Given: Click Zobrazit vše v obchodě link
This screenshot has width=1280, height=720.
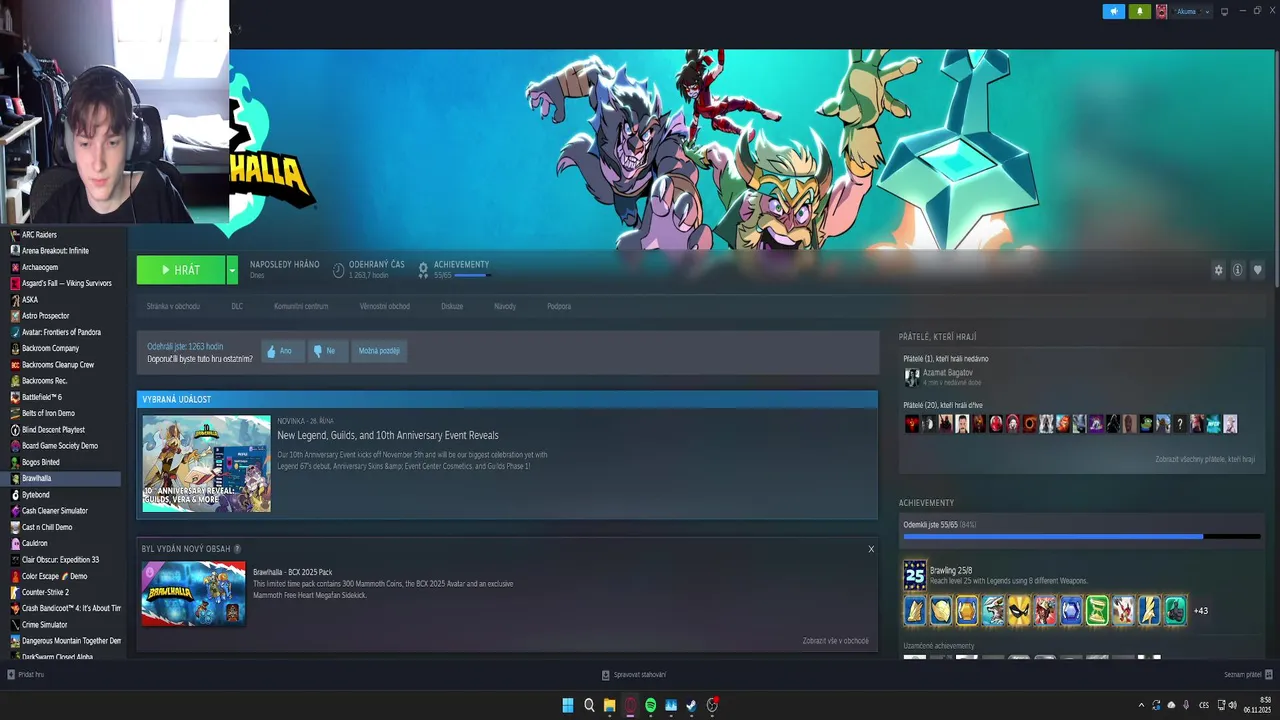Looking at the screenshot, I should (x=835, y=641).
